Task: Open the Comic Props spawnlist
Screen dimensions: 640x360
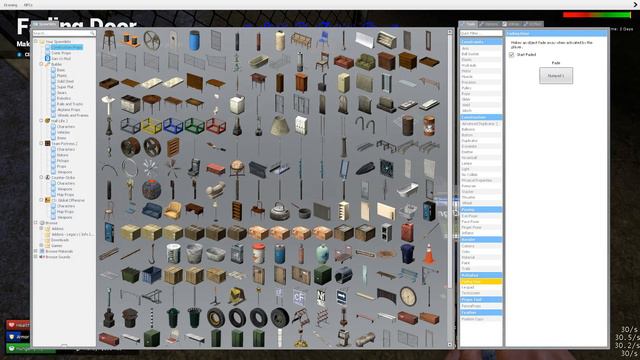Action: 61,53
